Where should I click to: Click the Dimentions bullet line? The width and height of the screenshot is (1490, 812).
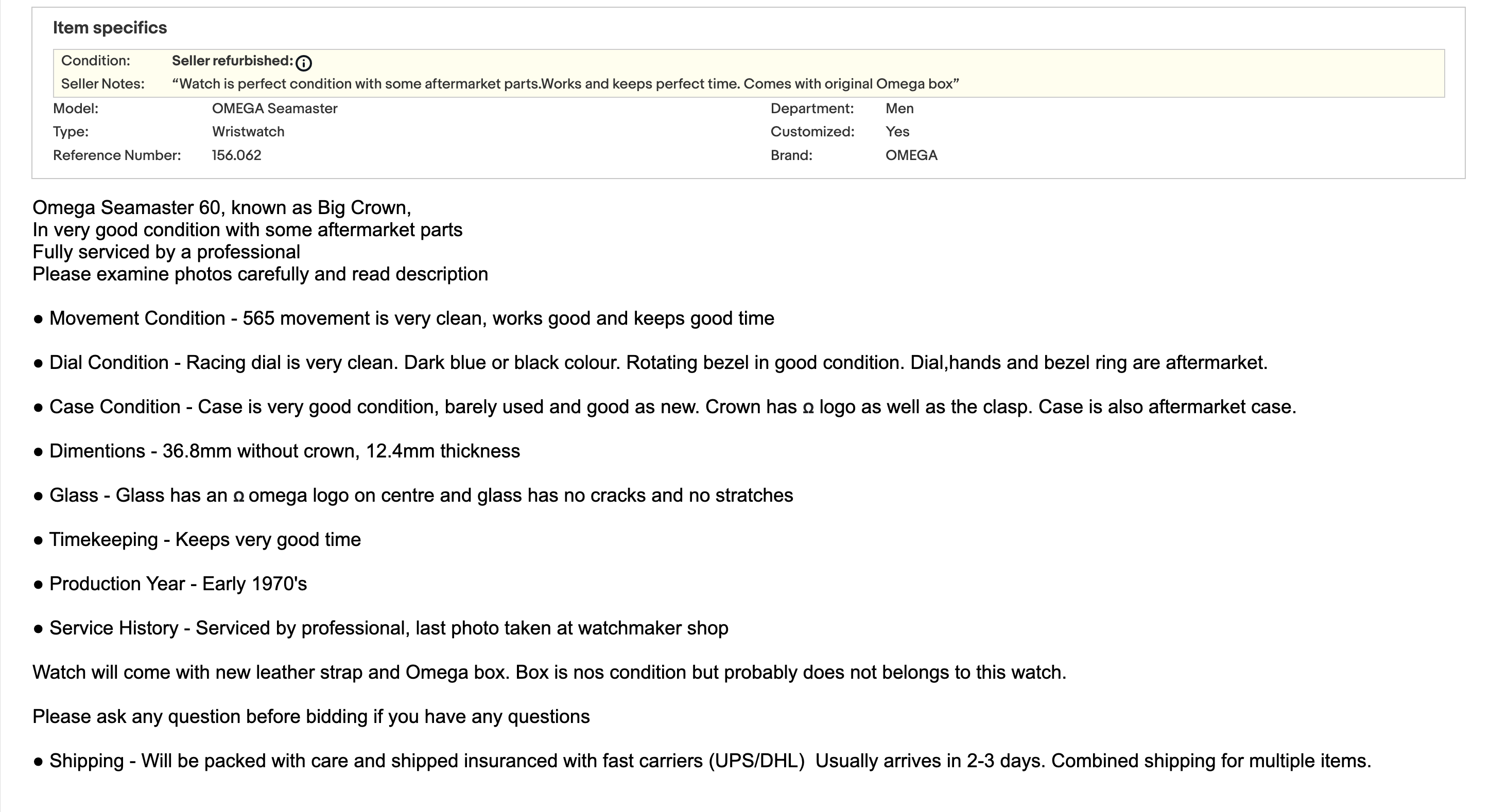click(x=276, y=451)
